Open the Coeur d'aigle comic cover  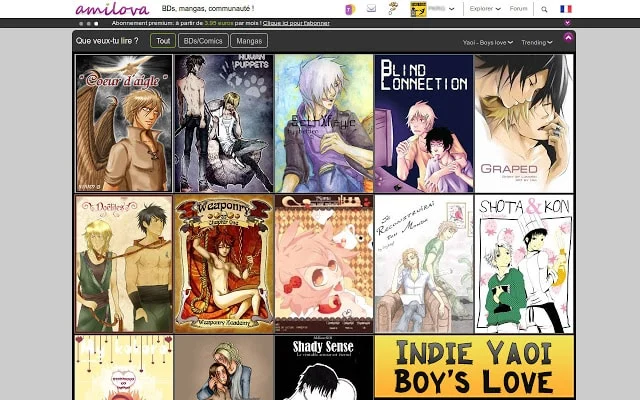pyautogui.click(x=124, y=123)
